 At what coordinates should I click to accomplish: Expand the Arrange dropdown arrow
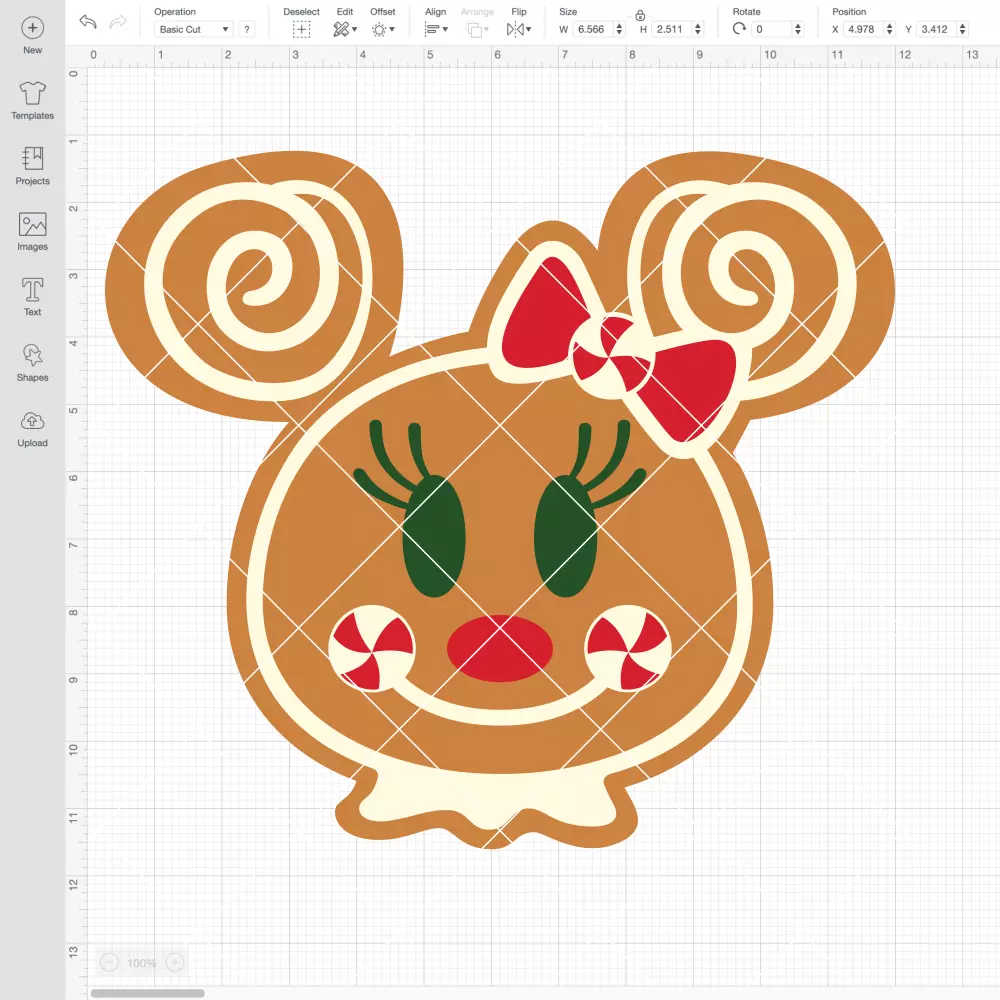(487, 29)
